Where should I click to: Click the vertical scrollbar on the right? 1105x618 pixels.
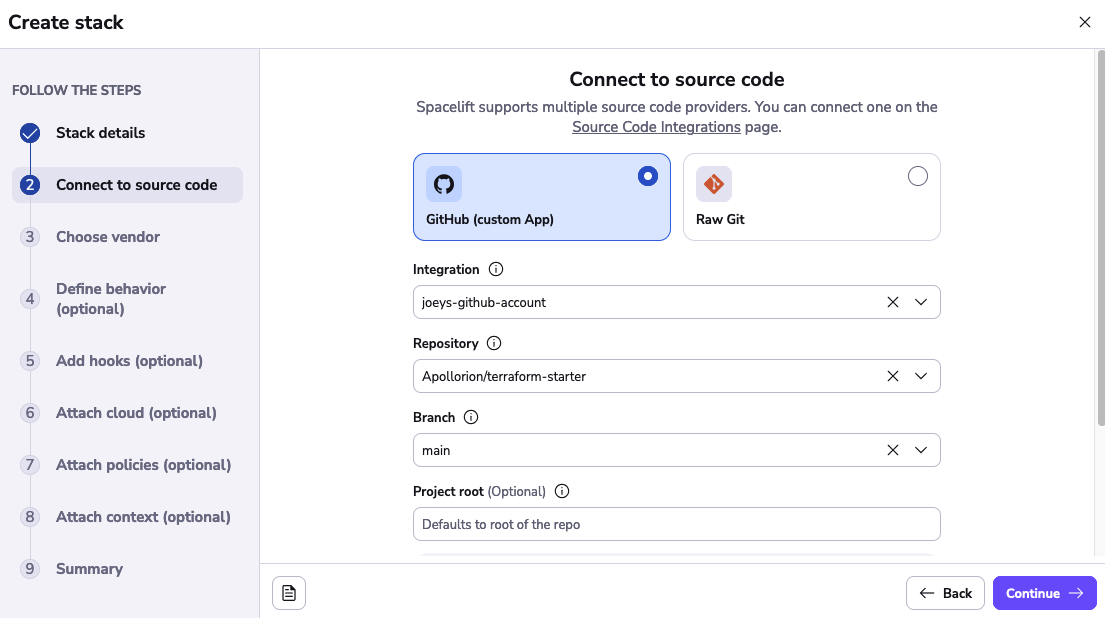click(x=1100, y=240)
